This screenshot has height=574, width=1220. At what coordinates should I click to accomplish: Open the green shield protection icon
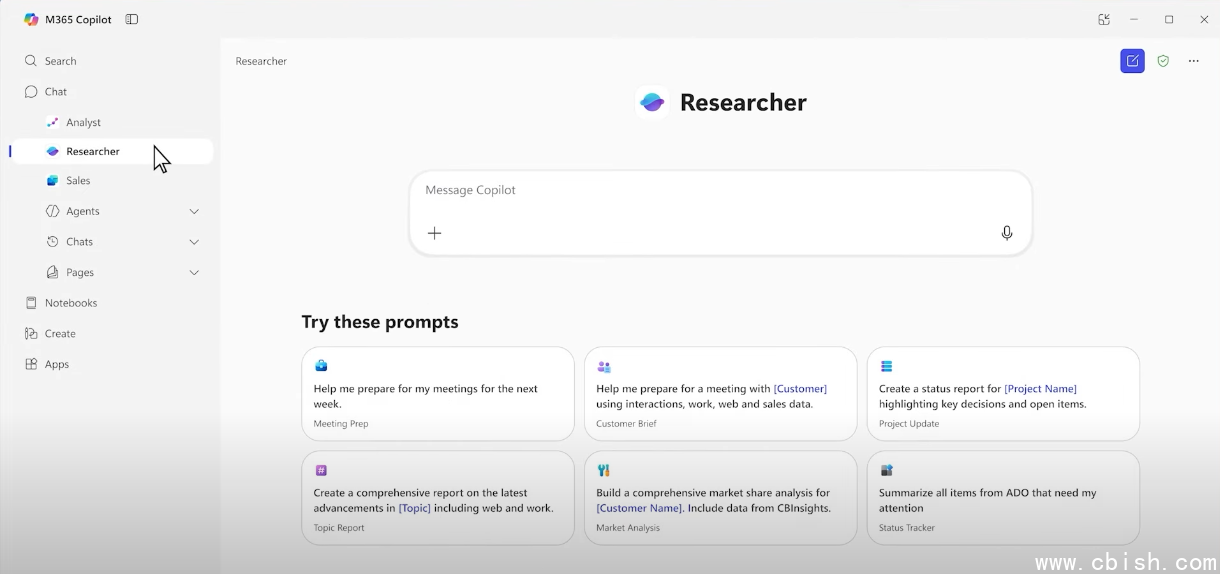click(x=1163, y=61)
